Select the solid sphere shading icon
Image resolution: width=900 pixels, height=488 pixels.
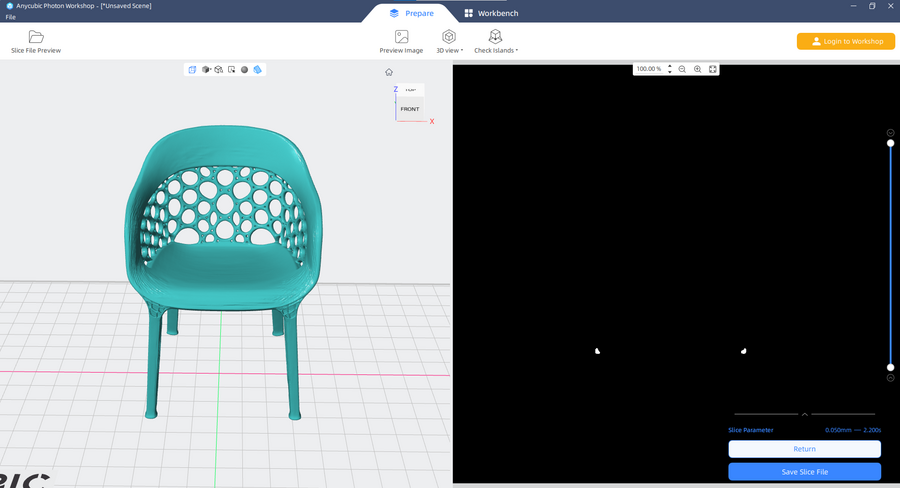tap(244, 70)
